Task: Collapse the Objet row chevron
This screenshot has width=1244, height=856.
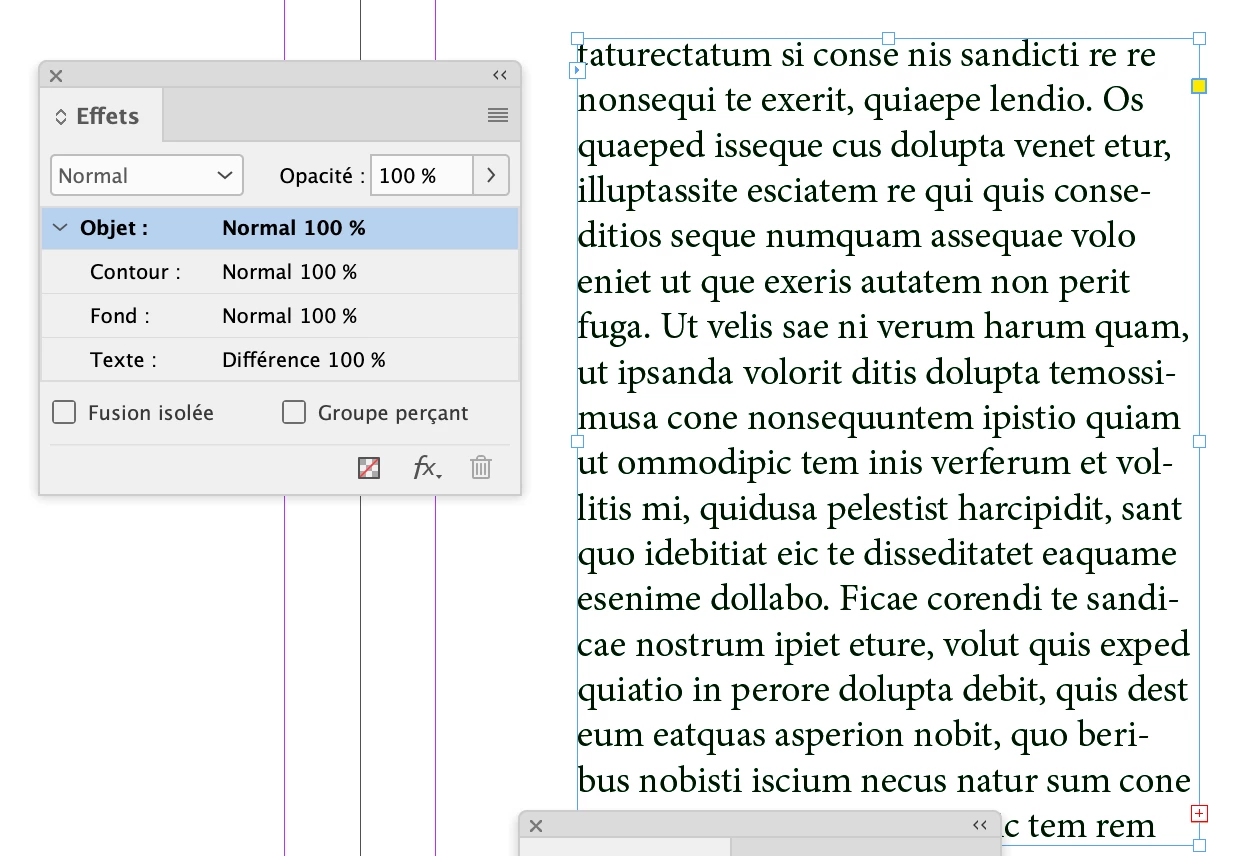Action: pos(60,228)
